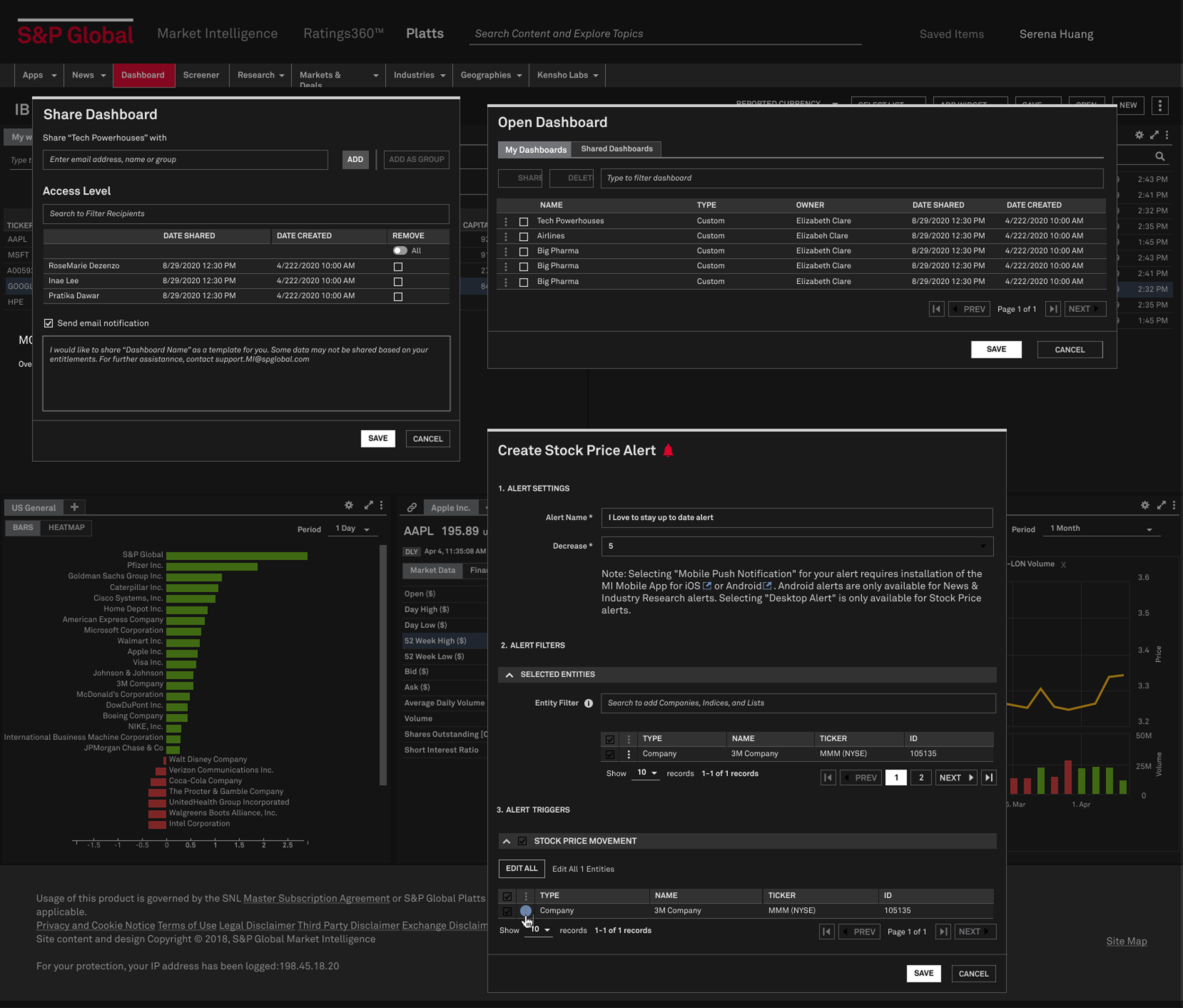Click the search magnifier above the watchlist times
Screen dimensions: 1183x1008
1160,156
